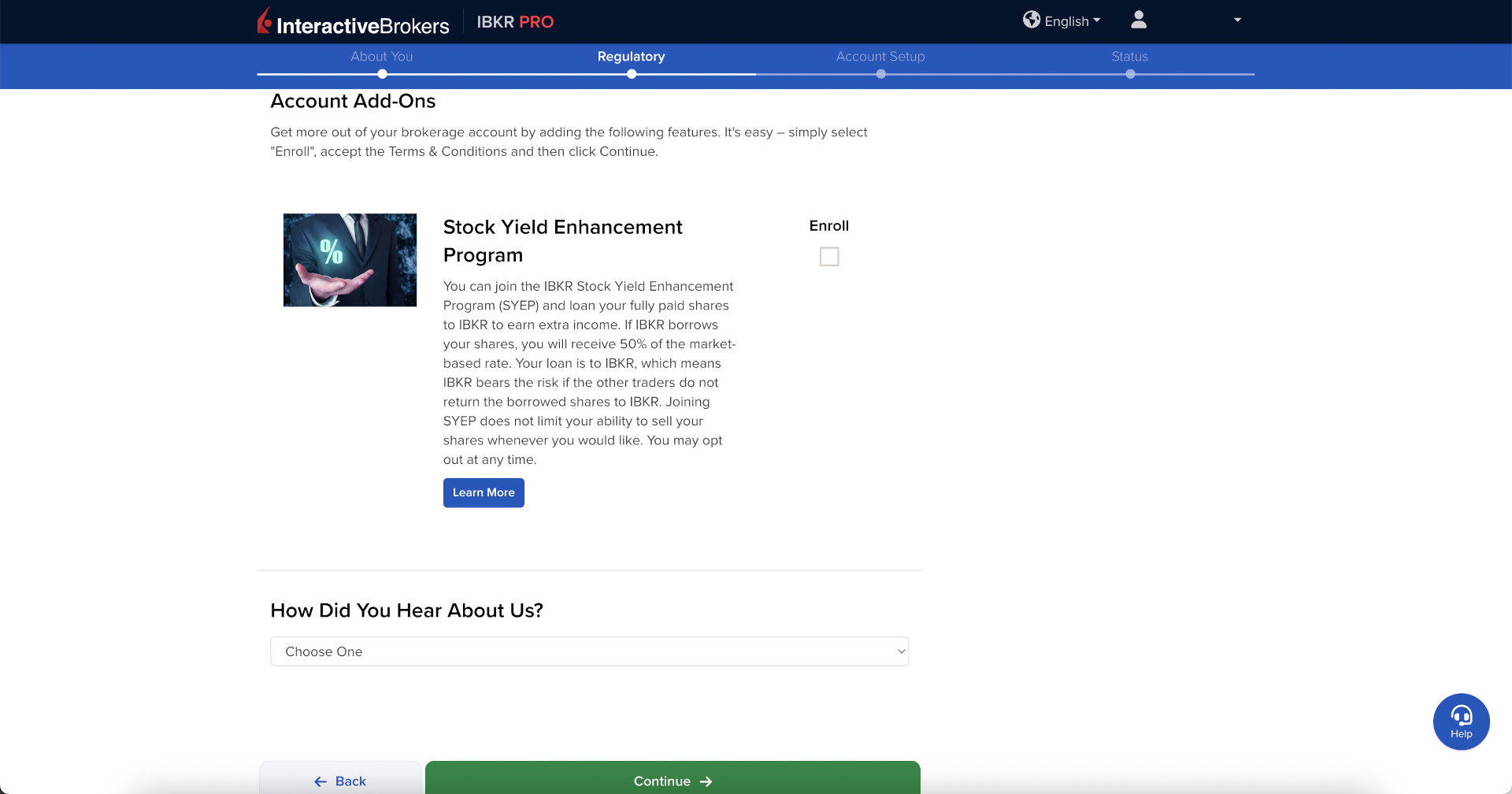
Task: Click the Interactive Brokers logo
Action: tap(353, 23)
